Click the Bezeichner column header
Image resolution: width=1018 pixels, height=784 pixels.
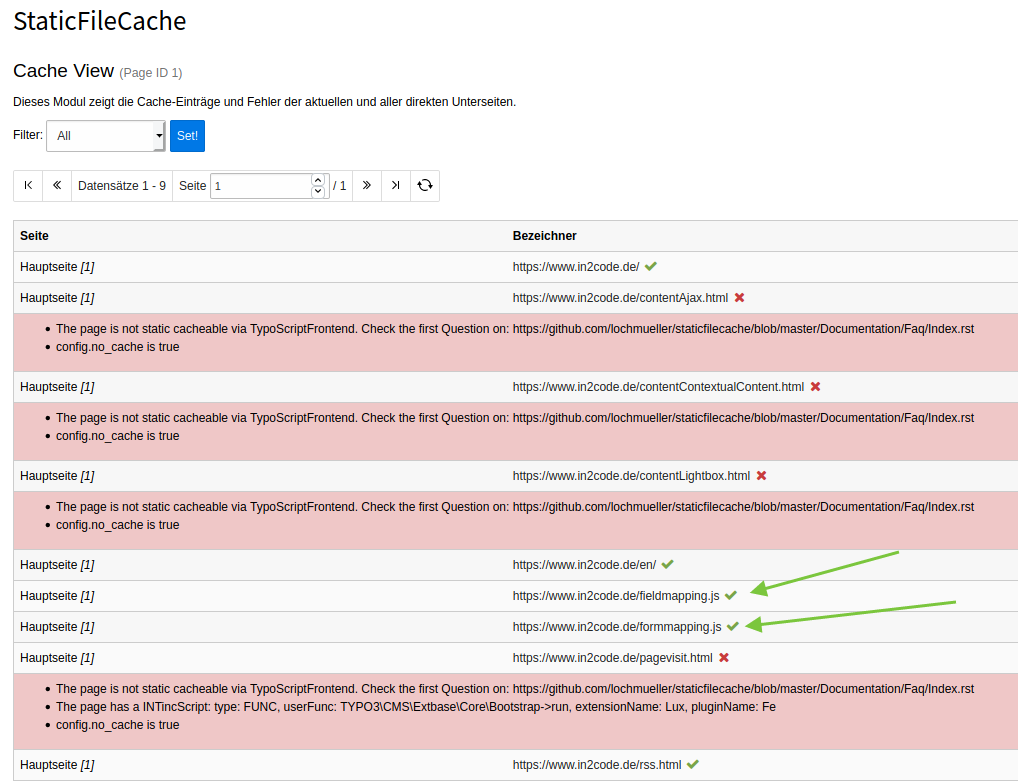point(545,236)
